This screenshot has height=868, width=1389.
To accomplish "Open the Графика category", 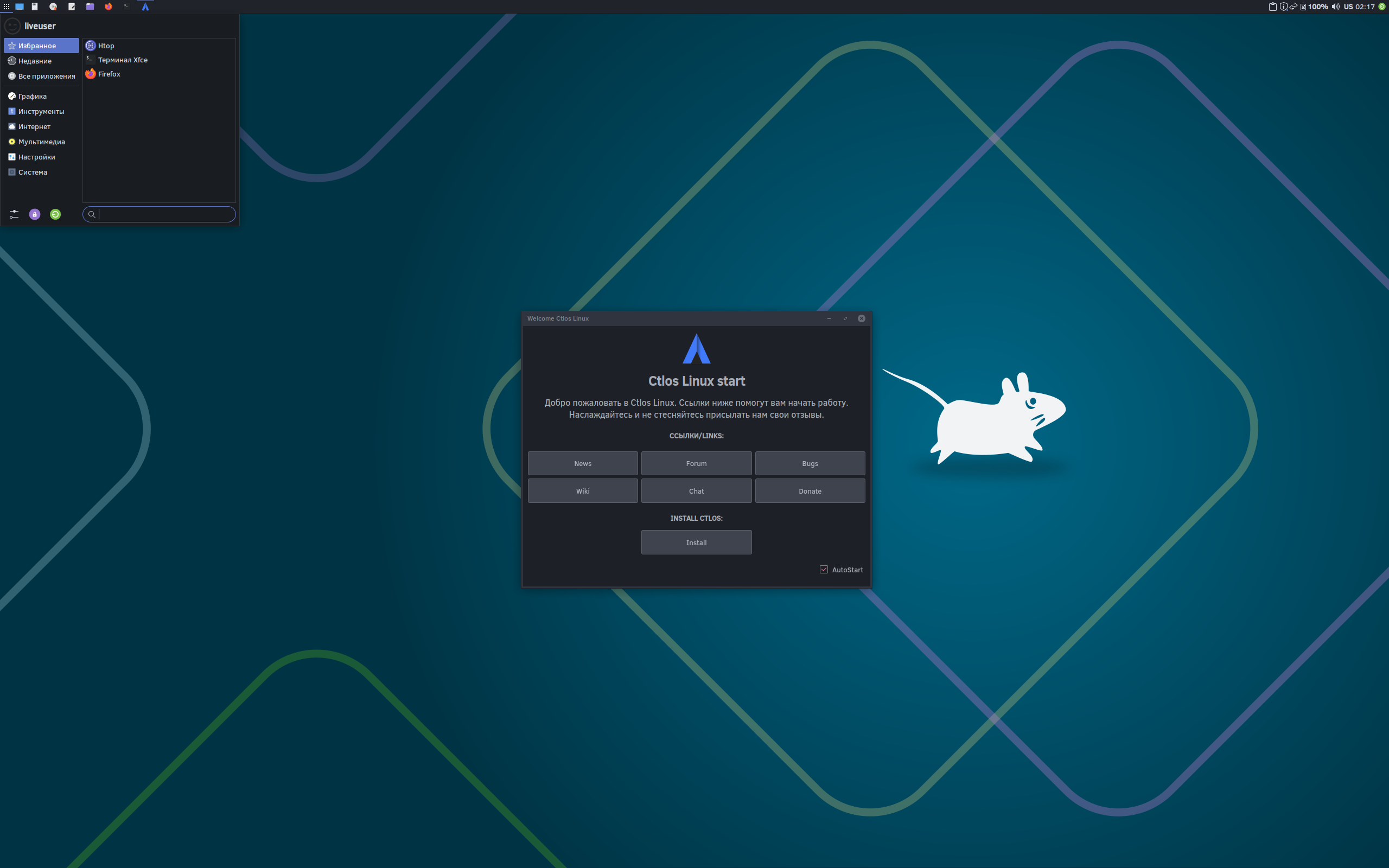I will (x=41, y=96).
